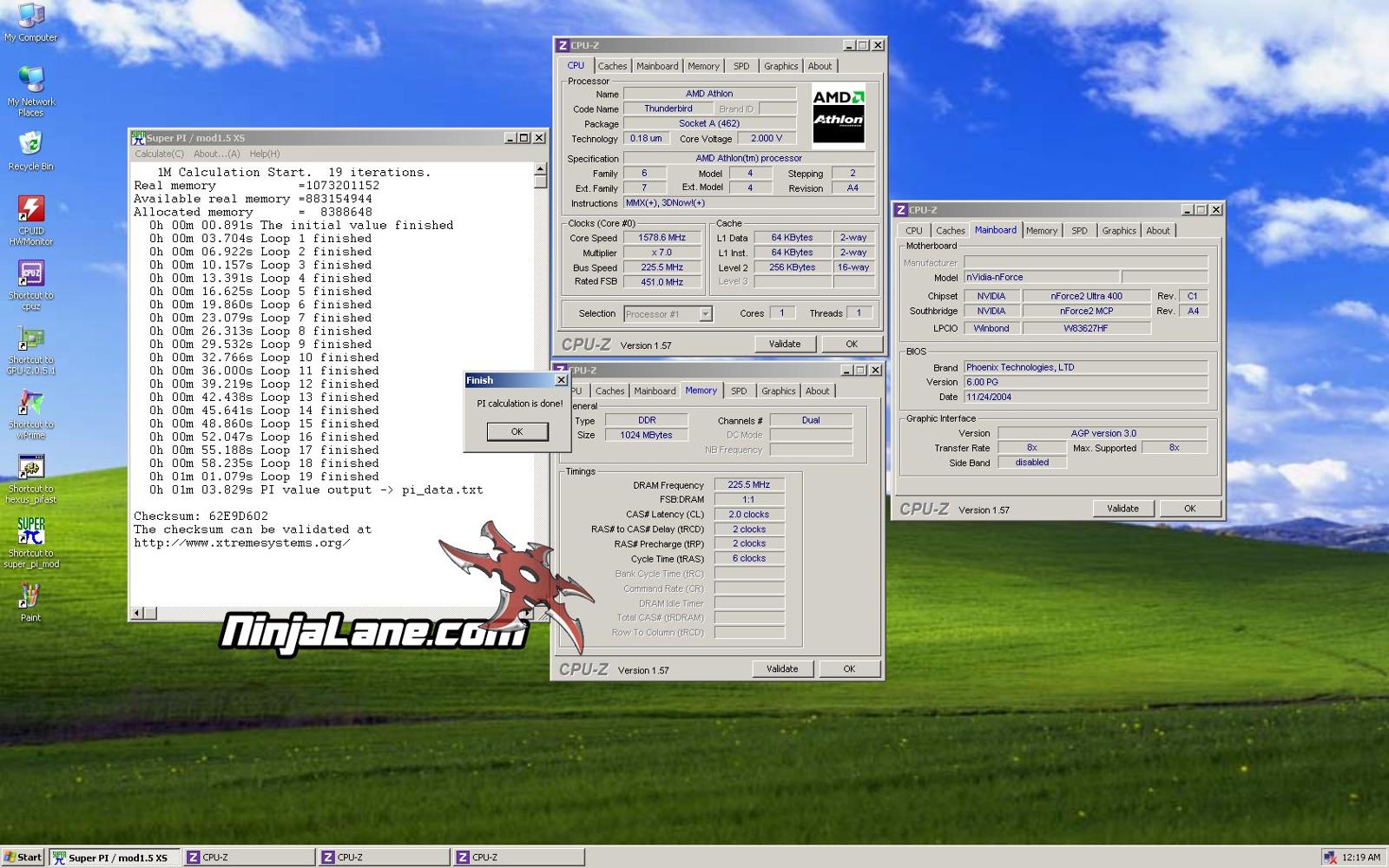Launch CPUID HWMonitor desktop shortcut
Image resolution: width=1389 pixels, height=868 pixels.
(x=30, y=220)
